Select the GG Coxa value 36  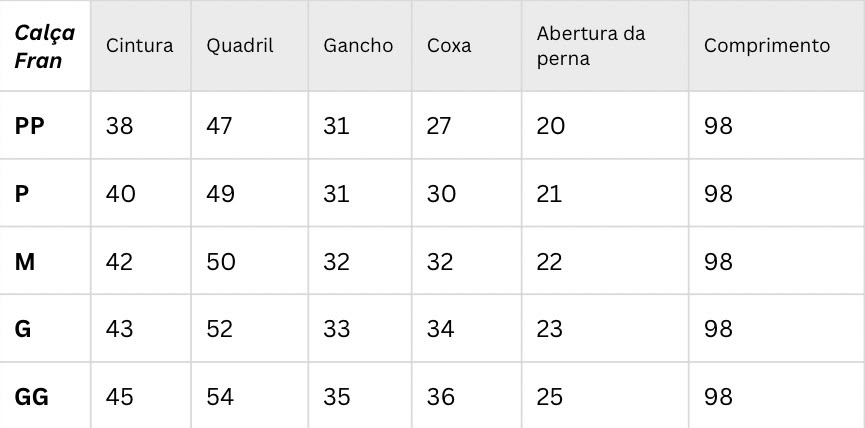coord(441,397)
